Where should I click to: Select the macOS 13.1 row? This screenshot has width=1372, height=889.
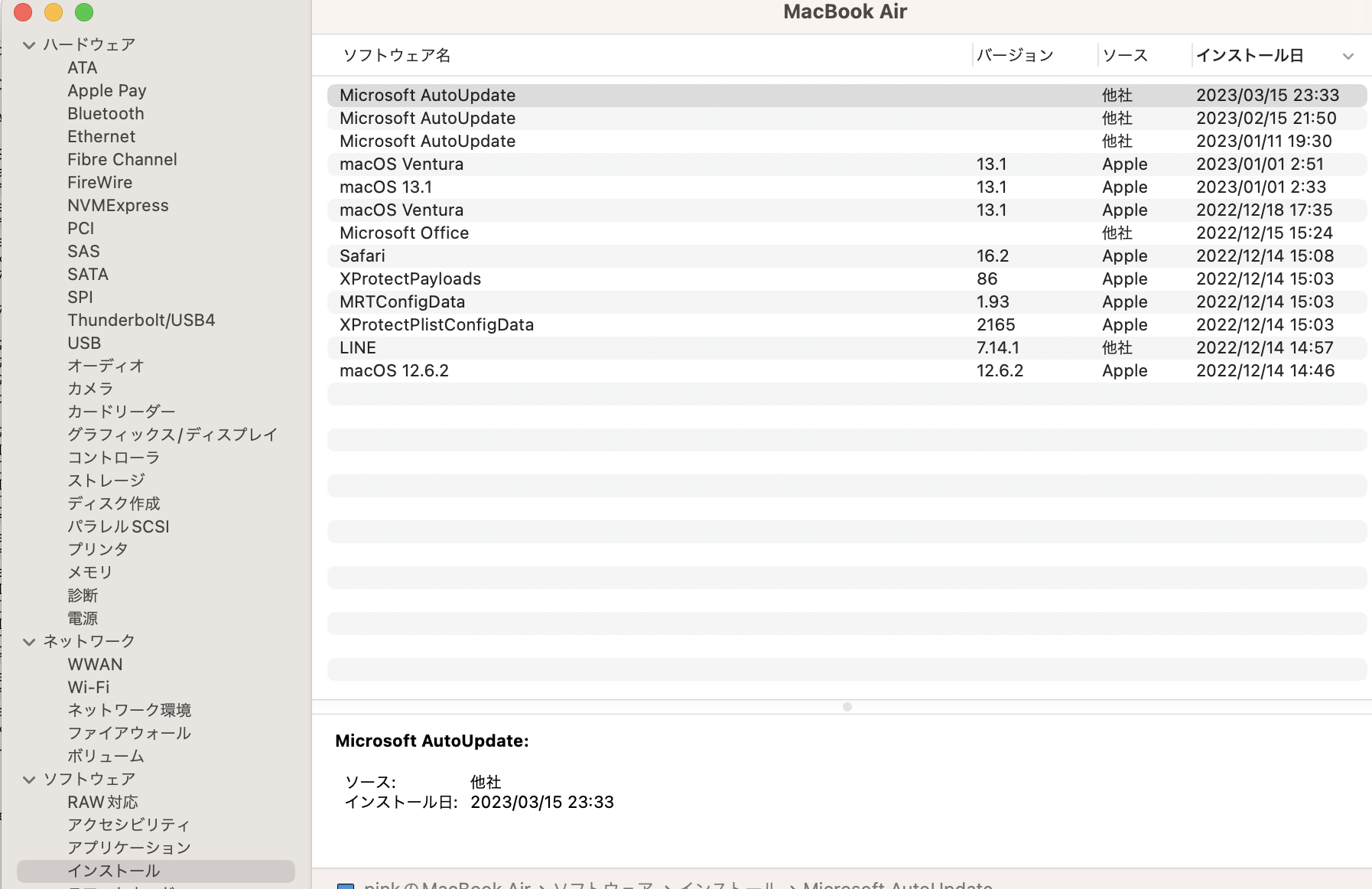click(847, 187)
